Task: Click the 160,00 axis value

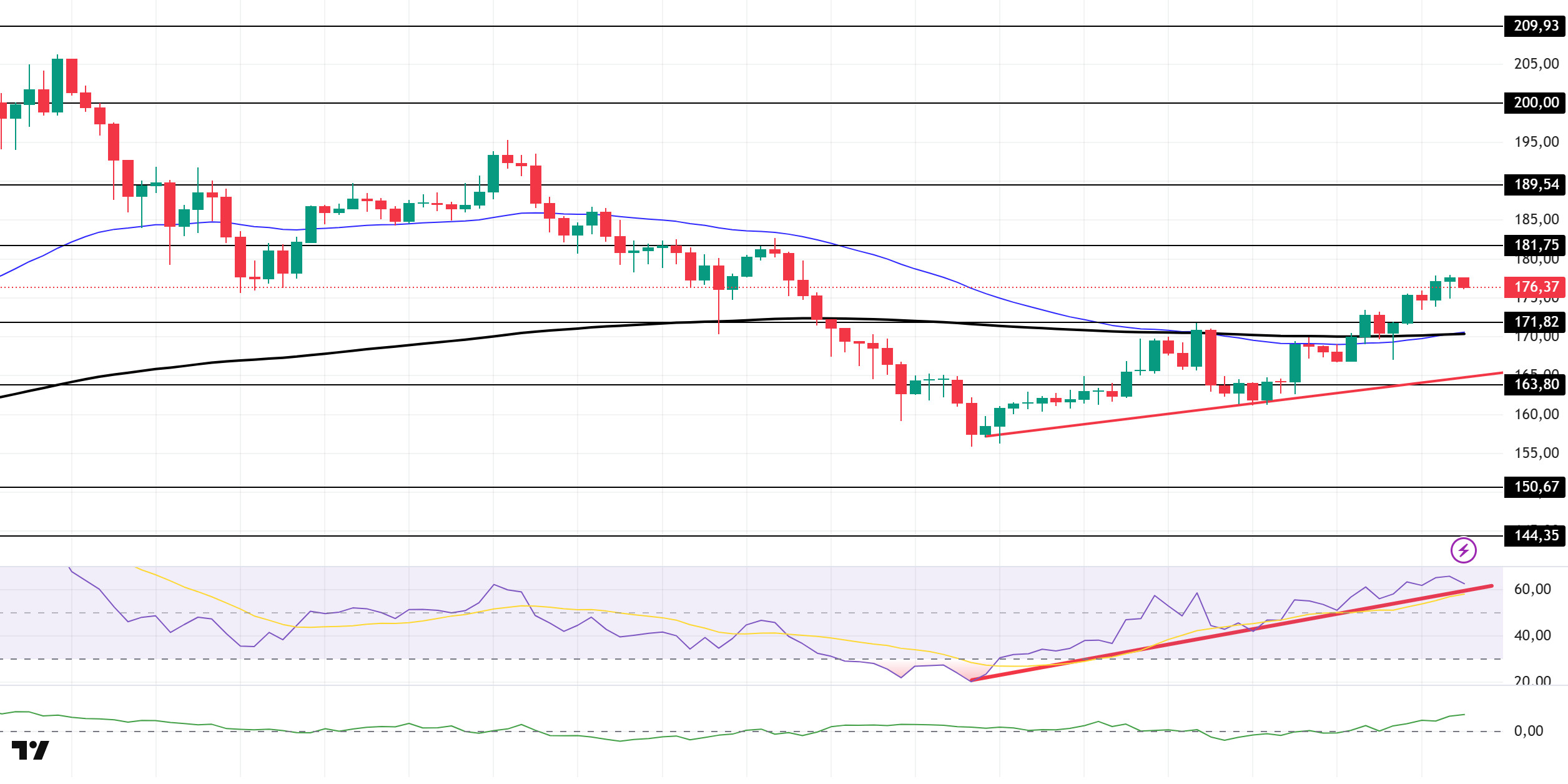Action: (x=1536, y=414)
